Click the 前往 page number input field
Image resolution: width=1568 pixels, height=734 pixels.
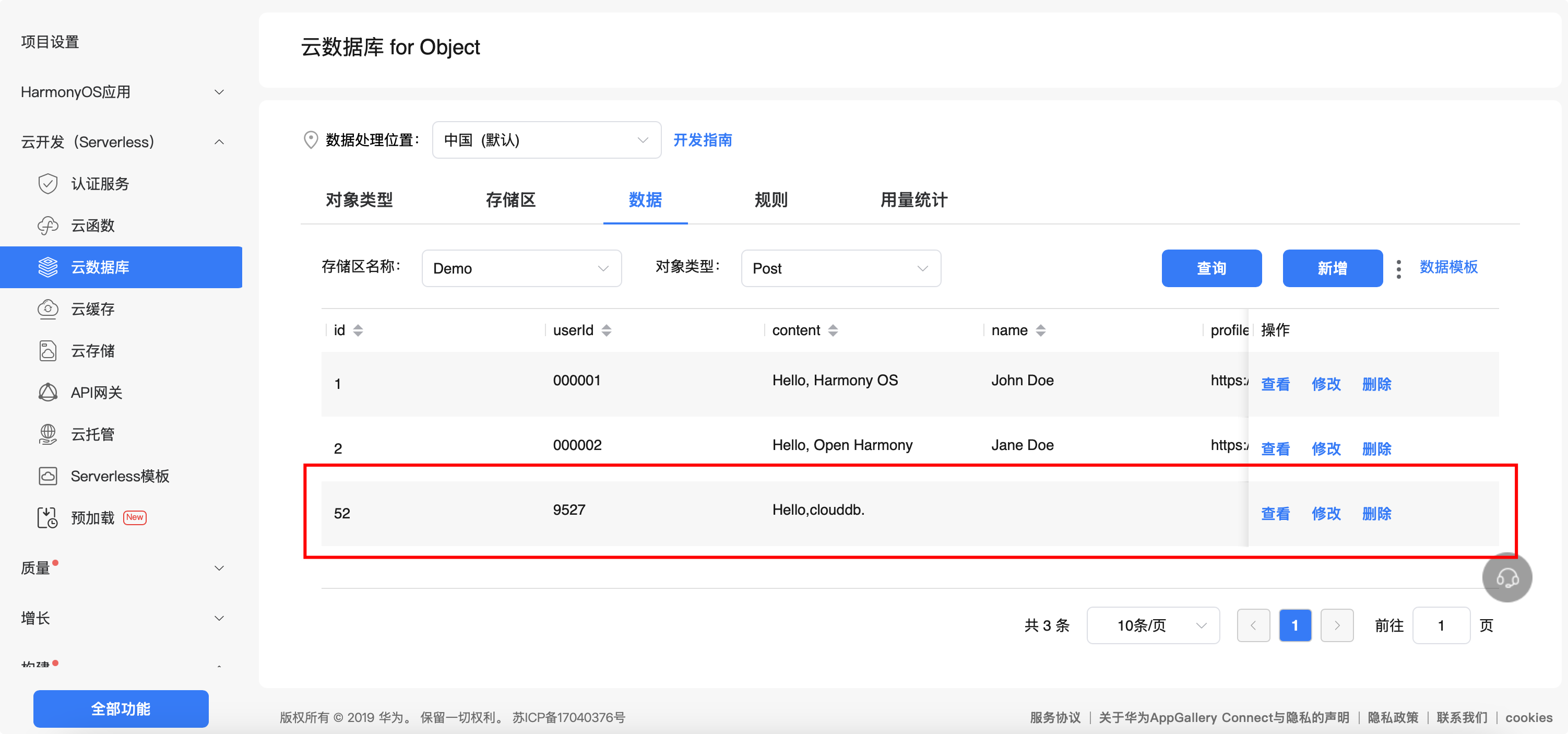click(x=1441, y=625)
